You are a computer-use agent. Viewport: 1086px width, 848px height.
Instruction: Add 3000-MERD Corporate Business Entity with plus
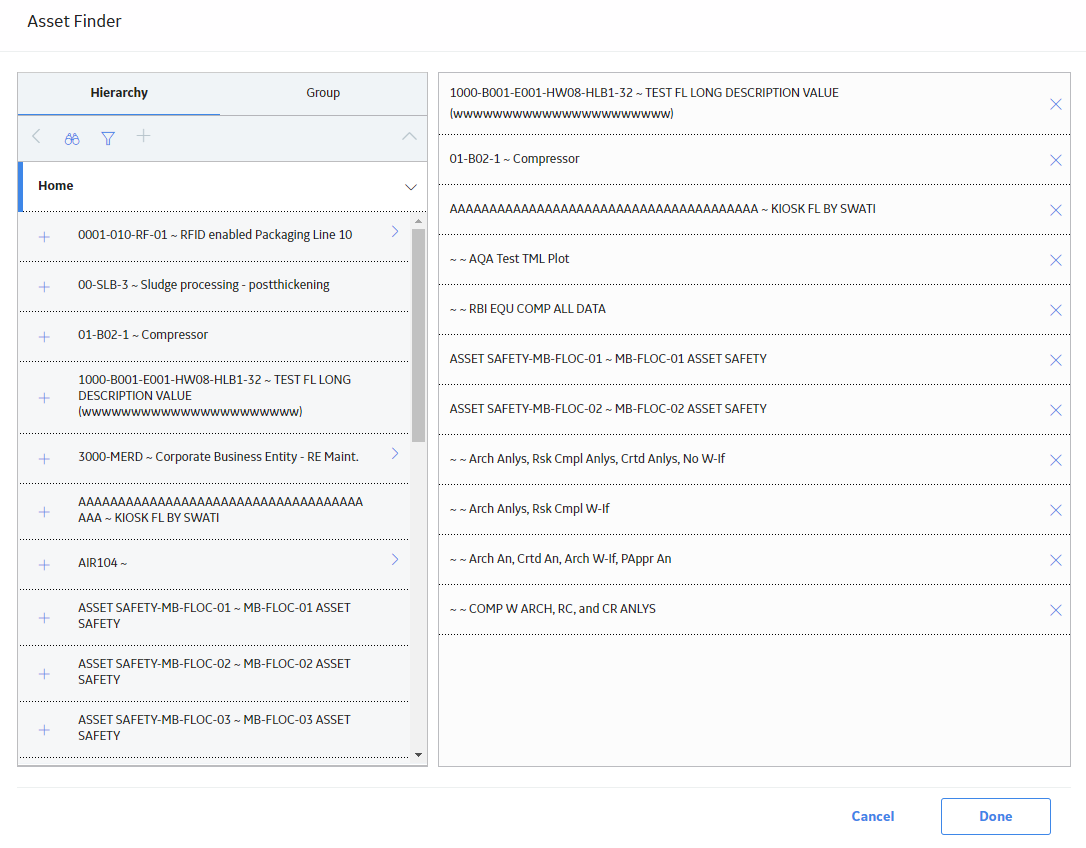pyautogui.click(x=44, y=459)
